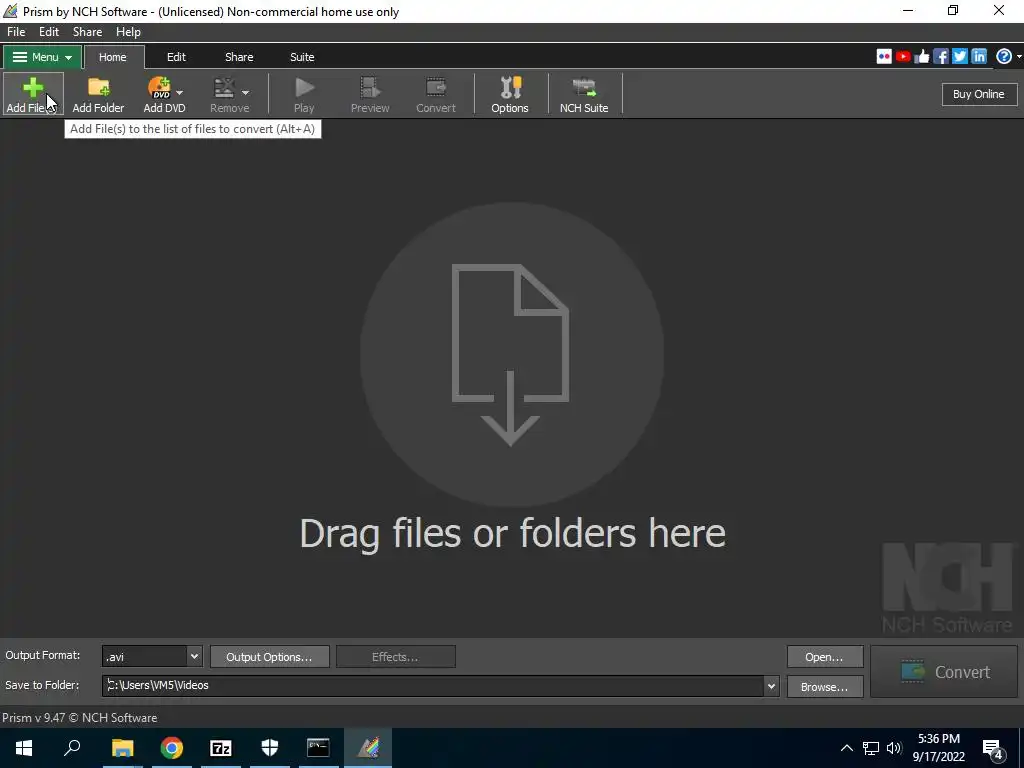This screenshot has height=768, width=1024.
Task: Open the Edit menu in menu bar
Action: (49, 31)
